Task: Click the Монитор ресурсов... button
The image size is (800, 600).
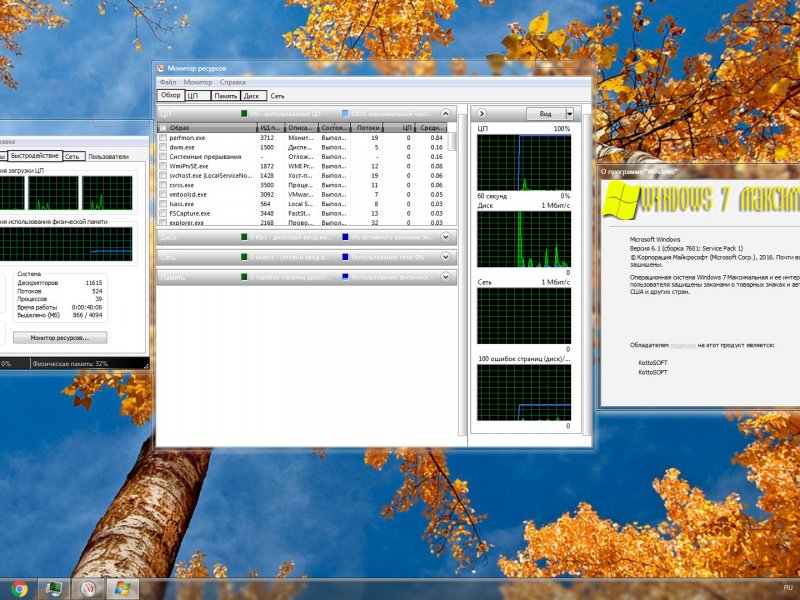Action: pos(60,338)
